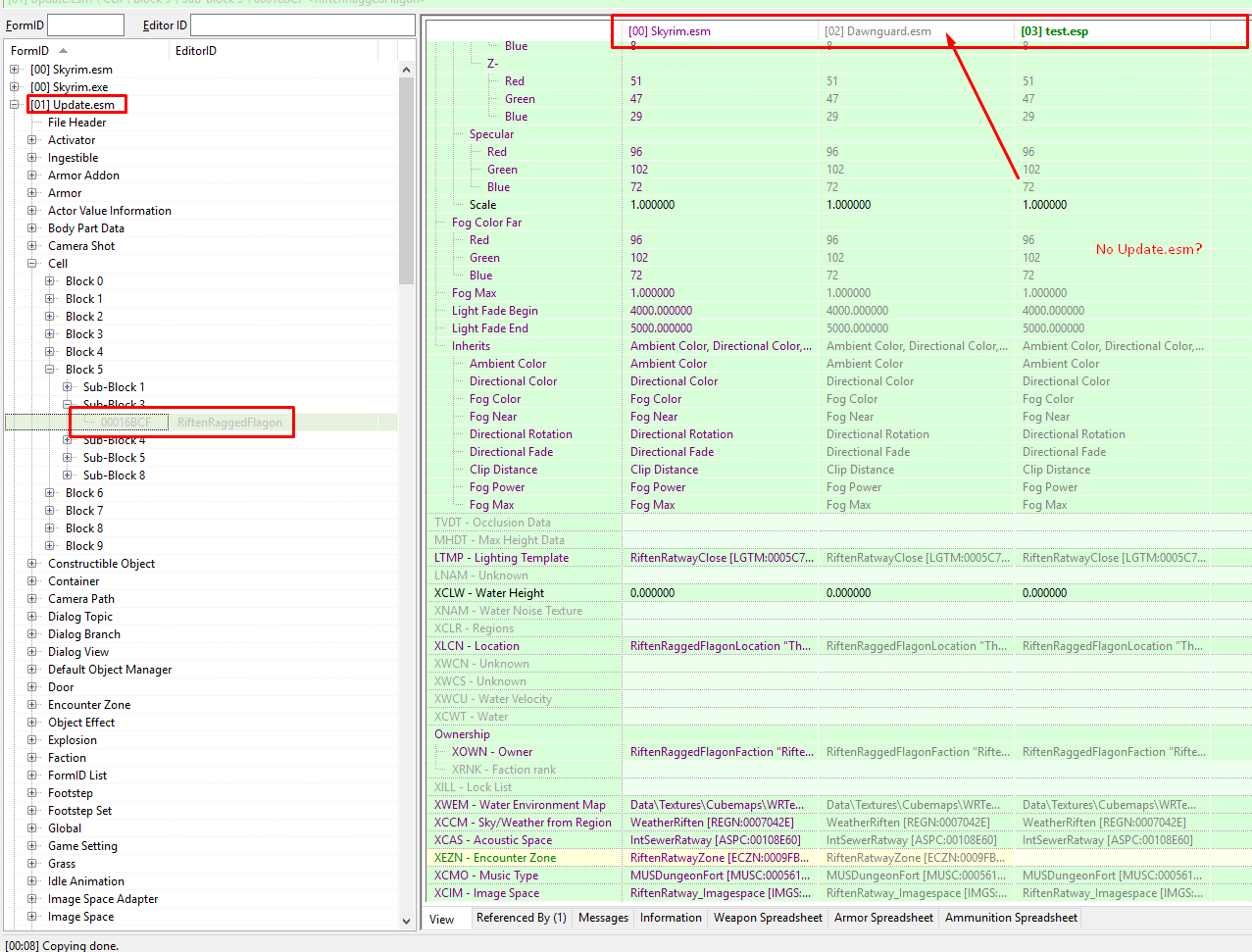The width and height of the screenshot is (1252, 952).
Task: Switch to the View tab
Action: point(442,920)
